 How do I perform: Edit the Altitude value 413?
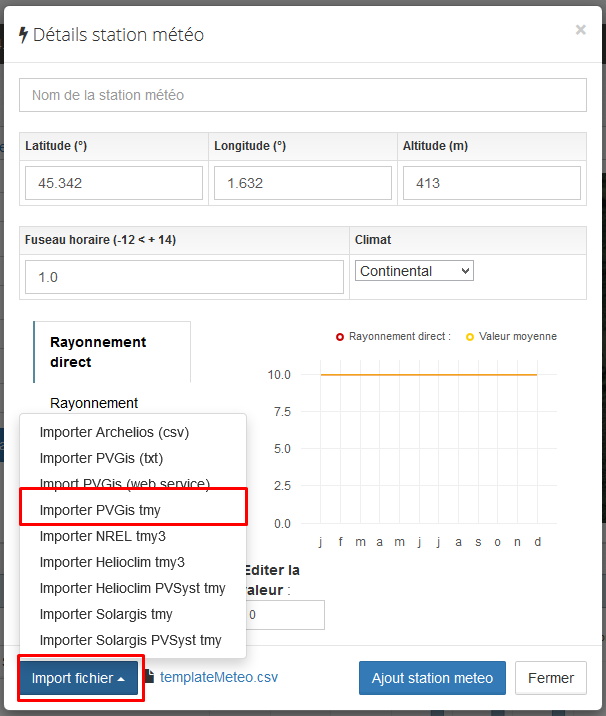pyautogui.click(x=492, y=183)
